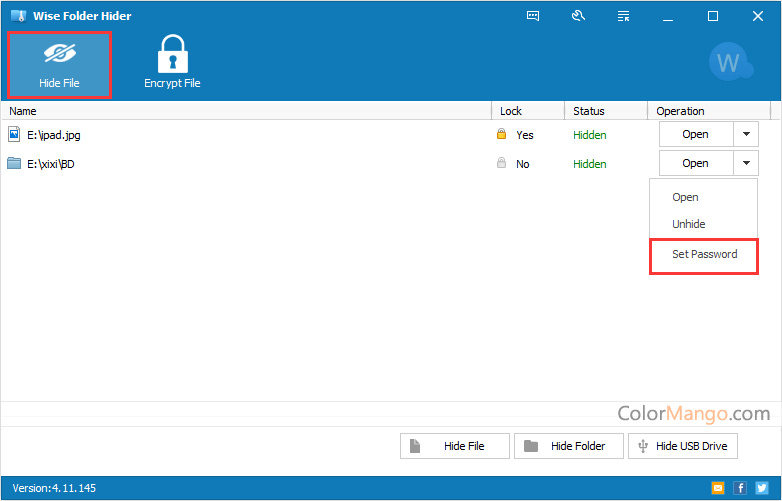The height and width of the screenshot is (501, 782).
Task: Switch to the Hide File tab
Action: point(59,65)
